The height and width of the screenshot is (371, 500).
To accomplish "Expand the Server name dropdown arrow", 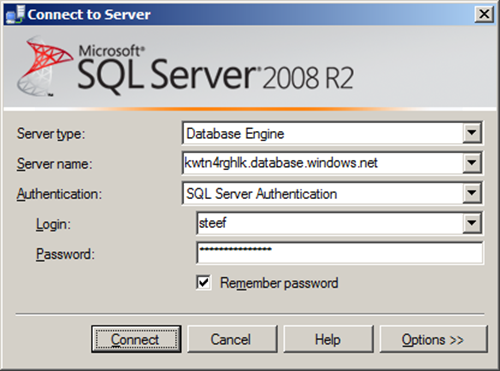I will 472,163.
